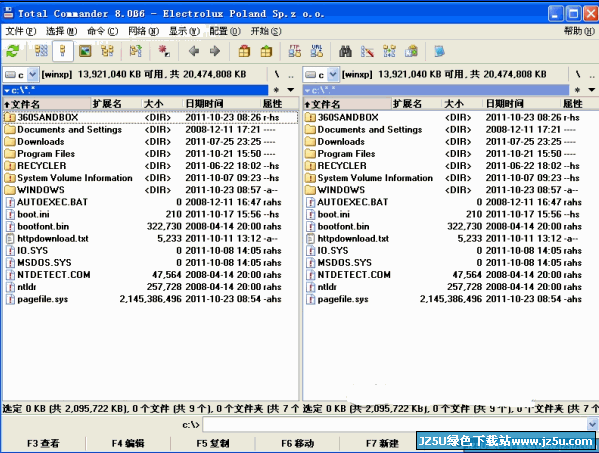This screenshot has width=599, height=453.
Task: Select the full details view toolbar icon
Action: [63, 51]
